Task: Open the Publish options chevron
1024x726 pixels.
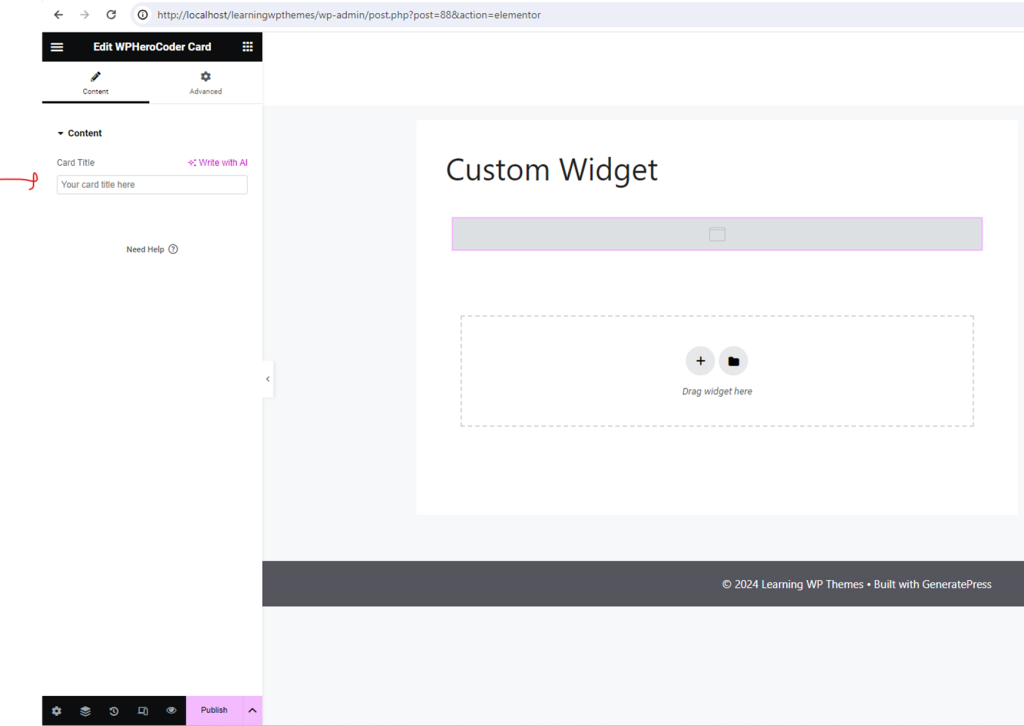Action: point(251,710)
